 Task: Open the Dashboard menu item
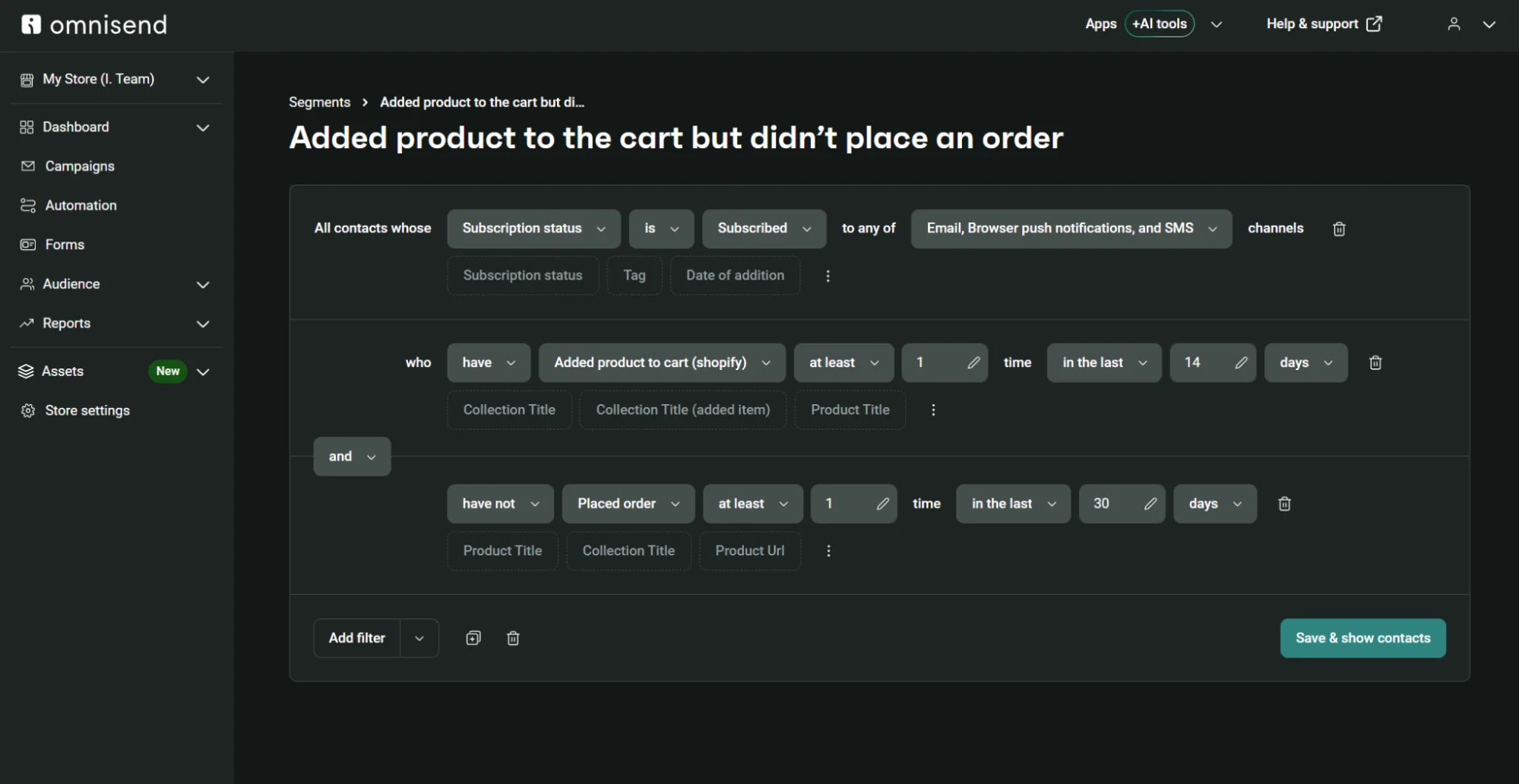point(116,127)
